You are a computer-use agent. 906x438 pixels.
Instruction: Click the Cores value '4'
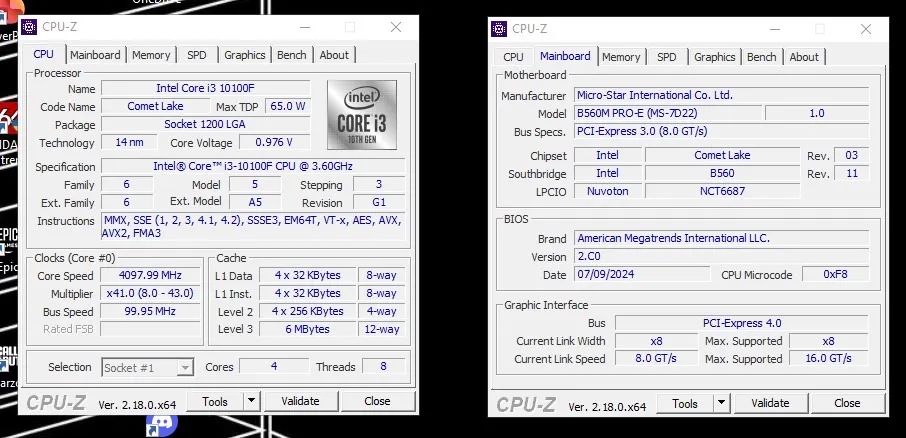274,366
